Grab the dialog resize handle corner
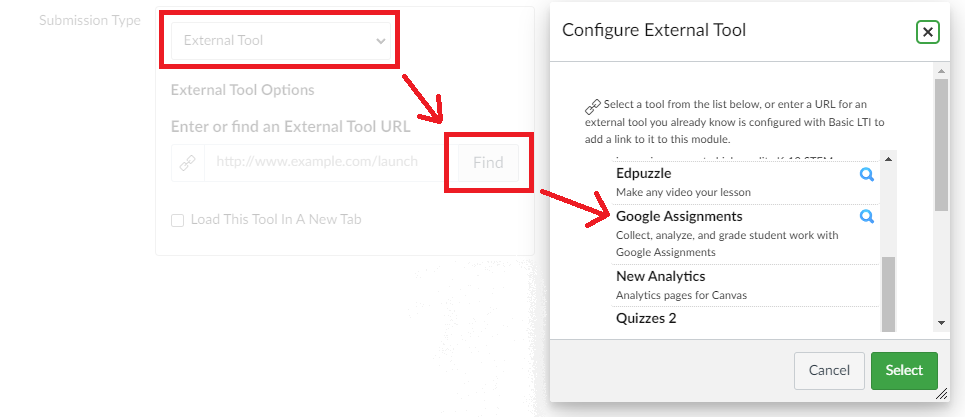 point(940,395)
